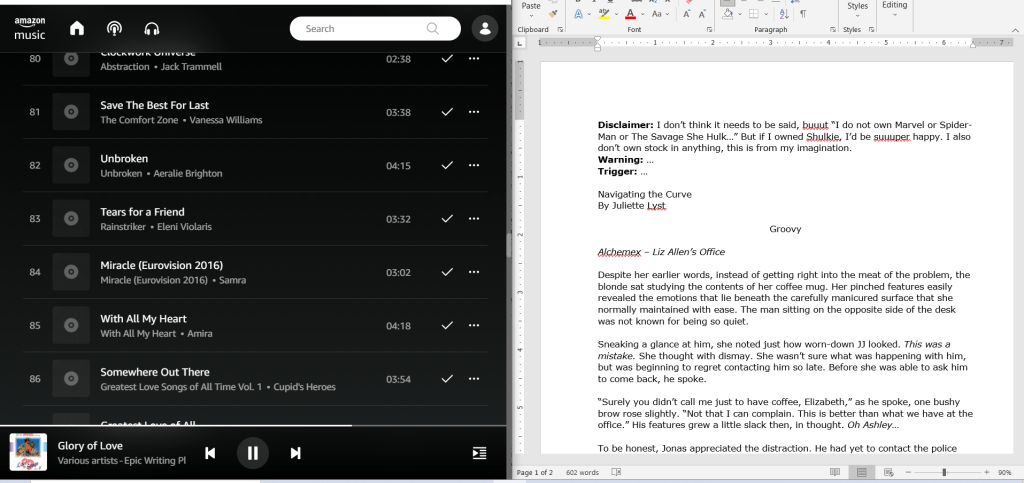Open Library via the headphones icon

click(x=152, y=29)
